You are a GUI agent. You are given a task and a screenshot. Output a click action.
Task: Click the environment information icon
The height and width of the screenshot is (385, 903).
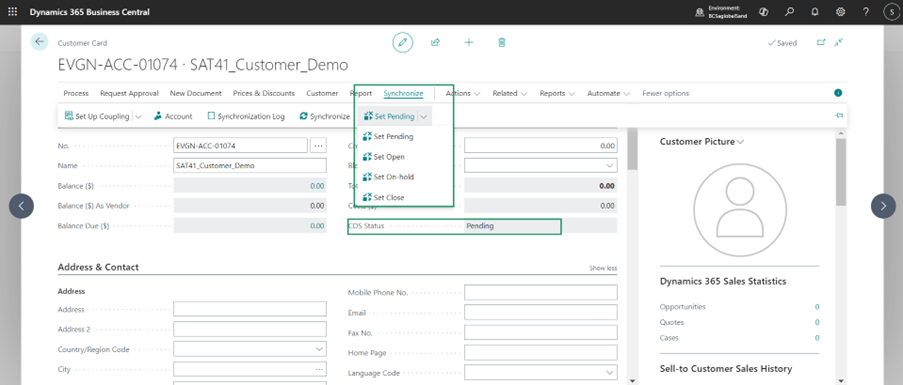pyautogui.click(x=700, y=12)
